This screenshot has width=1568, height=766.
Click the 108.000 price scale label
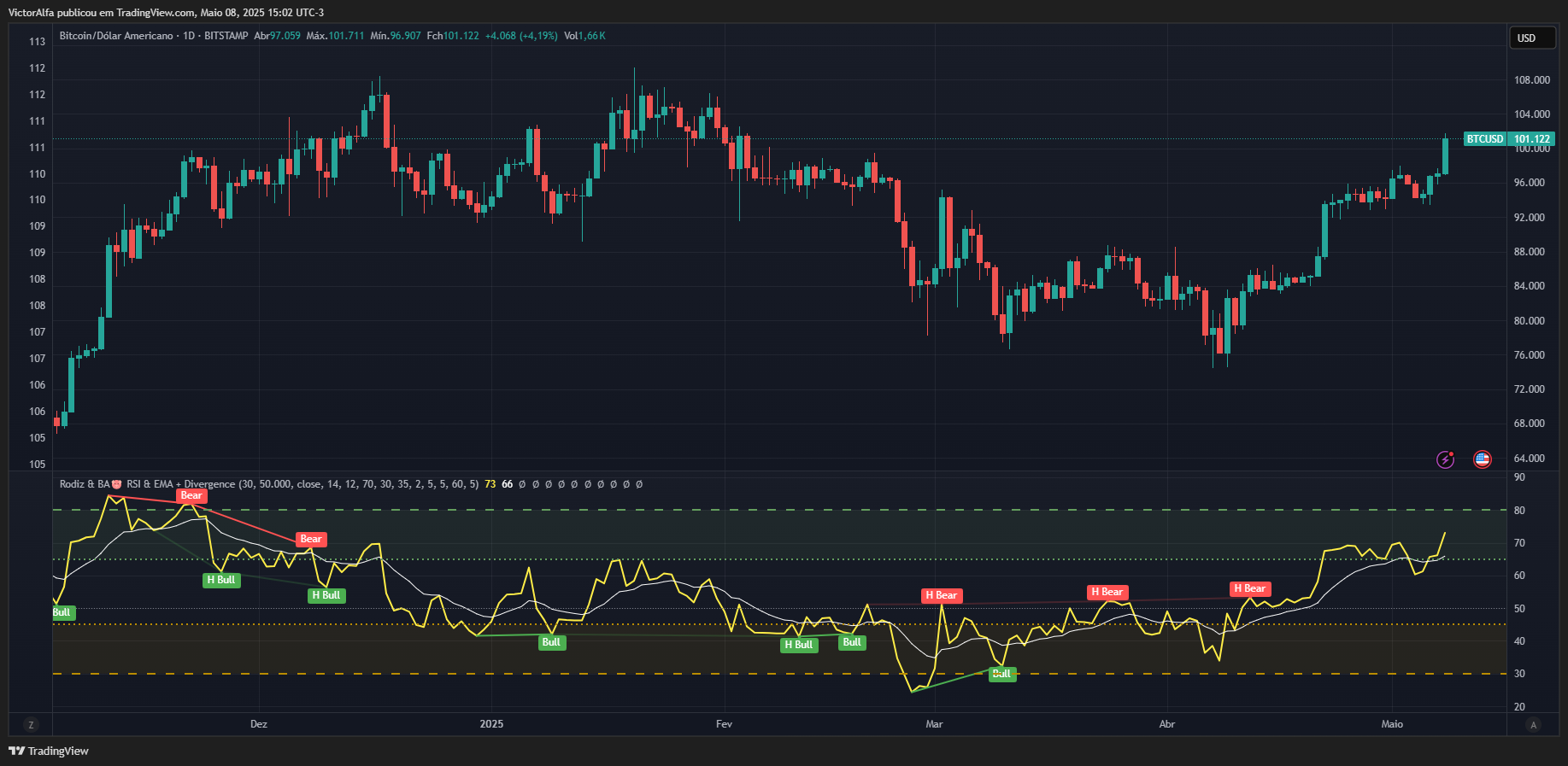pos(1531,80)
